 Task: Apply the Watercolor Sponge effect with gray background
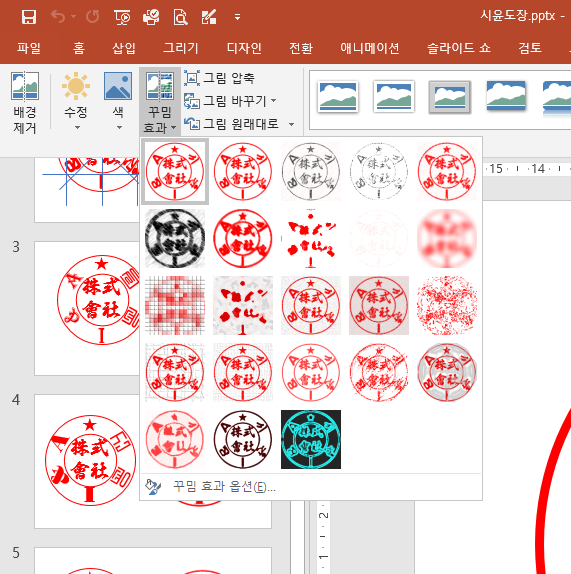pos(243,305)
